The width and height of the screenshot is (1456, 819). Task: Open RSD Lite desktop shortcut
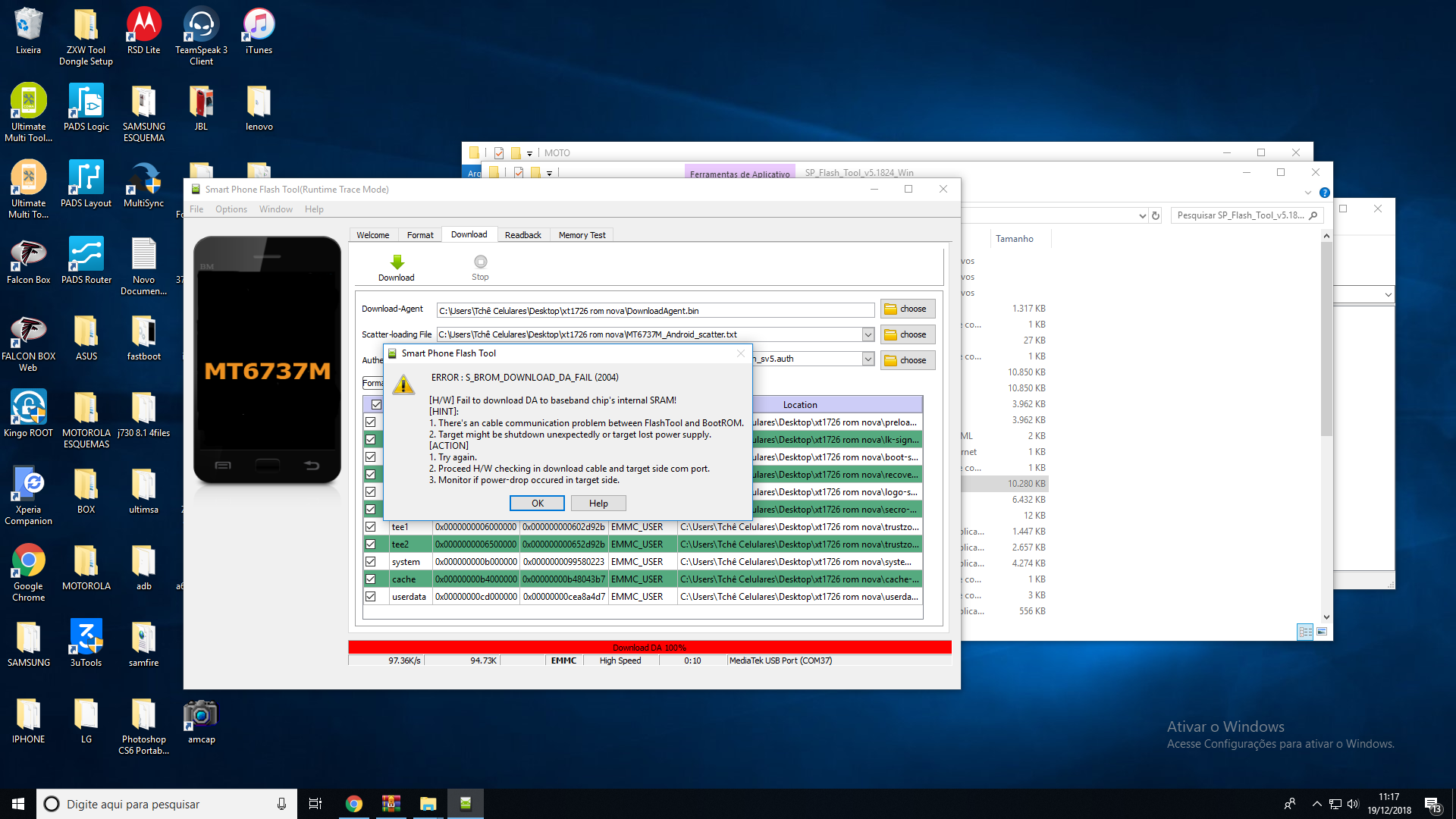click(x=143, y=31)
